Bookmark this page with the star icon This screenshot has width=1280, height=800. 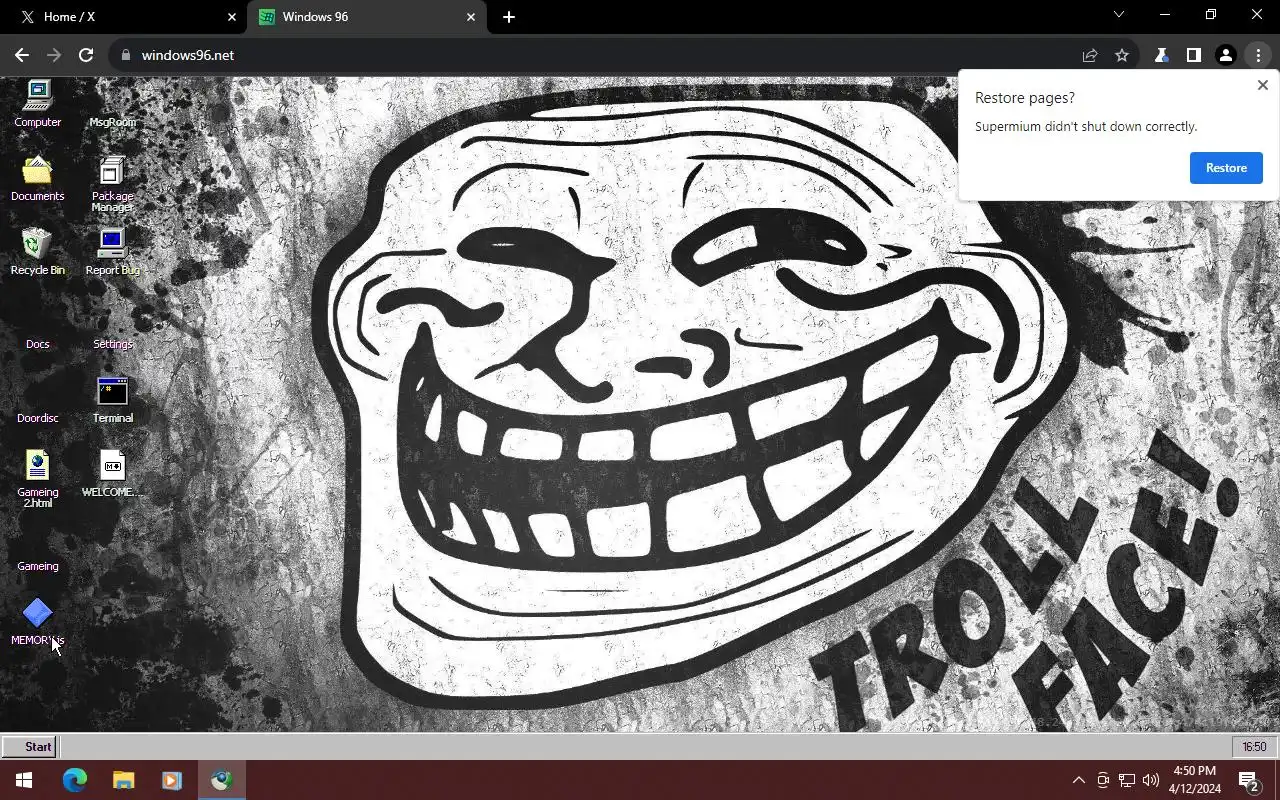1122,55
